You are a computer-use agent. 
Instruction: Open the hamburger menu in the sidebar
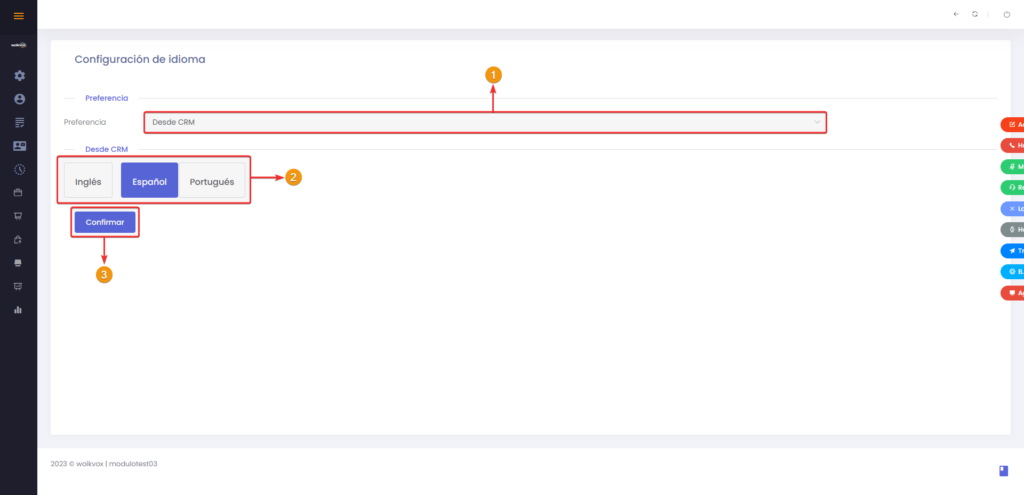[x=18, y=16]
